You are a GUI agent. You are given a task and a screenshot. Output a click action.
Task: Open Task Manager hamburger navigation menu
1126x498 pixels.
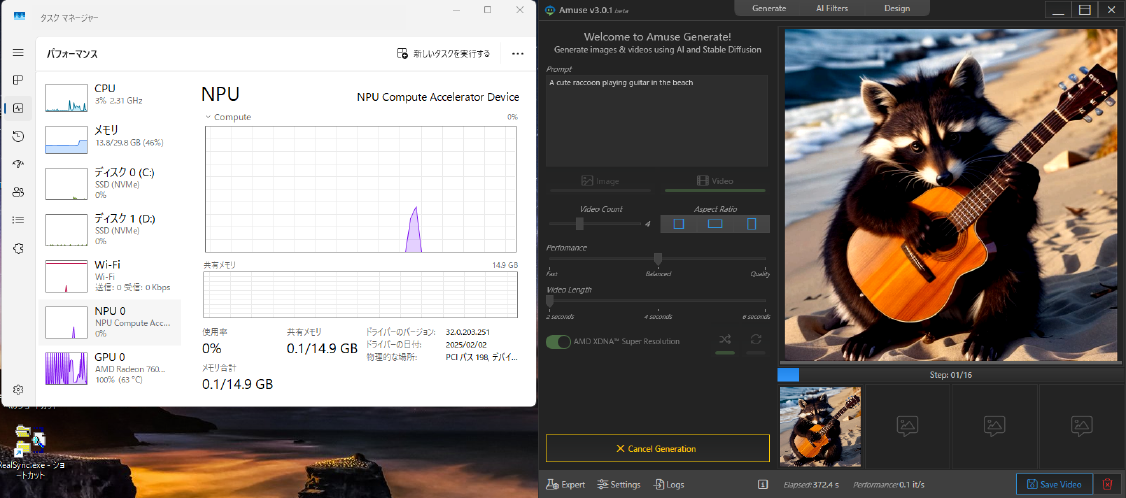18,52
